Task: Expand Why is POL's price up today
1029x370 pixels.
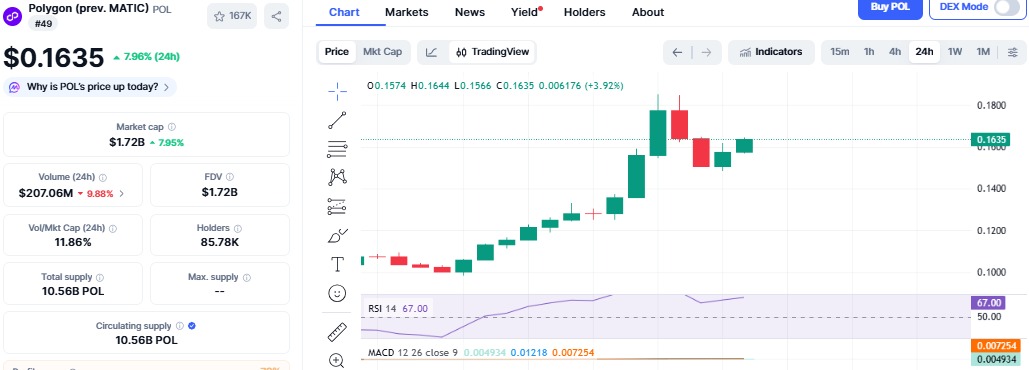Action: (x=90, y=87)
